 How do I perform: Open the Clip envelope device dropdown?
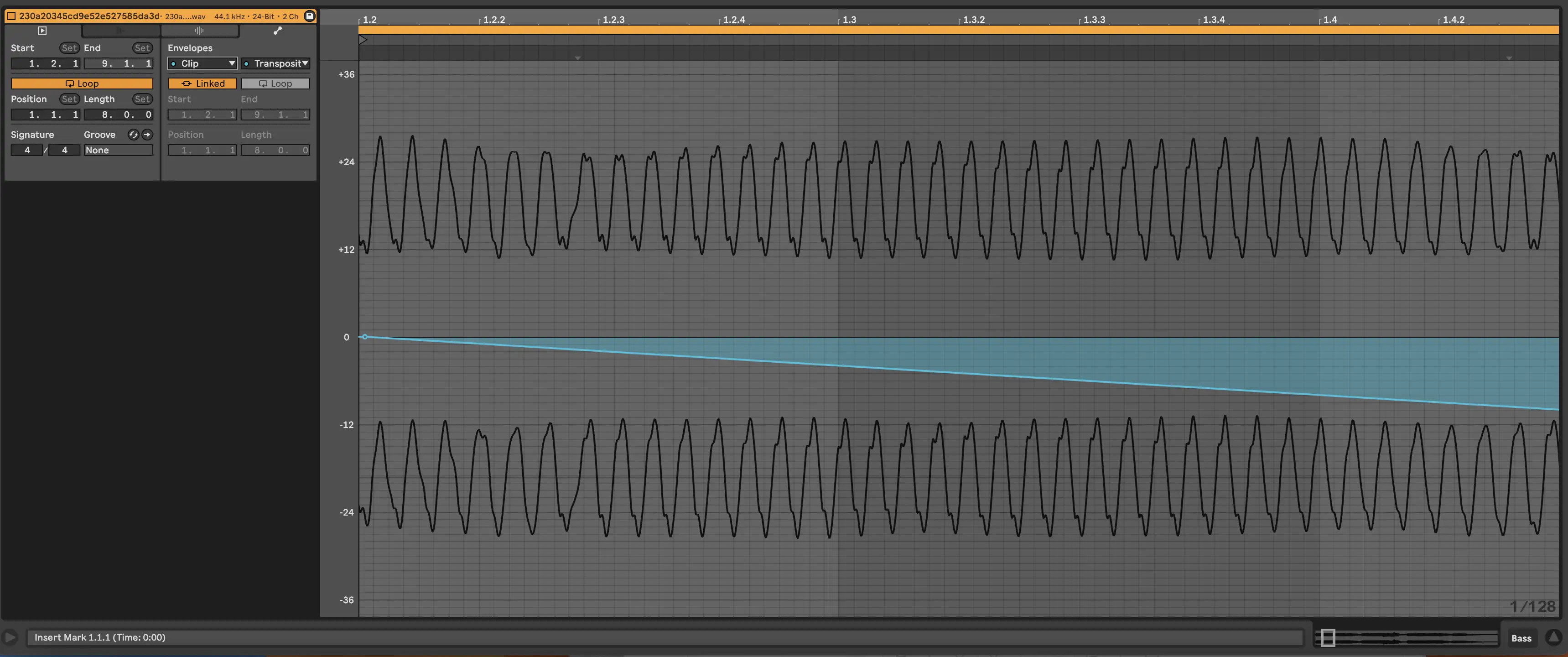202,63
